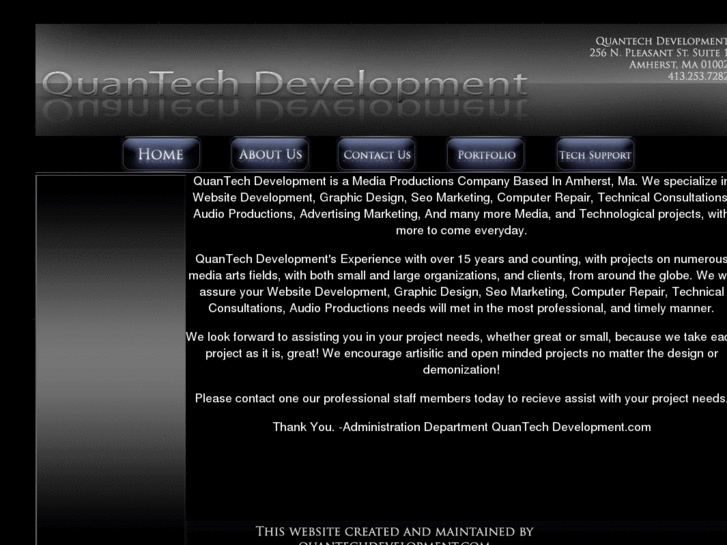Viewport: 727px width, 545px height.
Task: Click the paragraph starting We look forward to assisting
Action: [x=456, y=353]
